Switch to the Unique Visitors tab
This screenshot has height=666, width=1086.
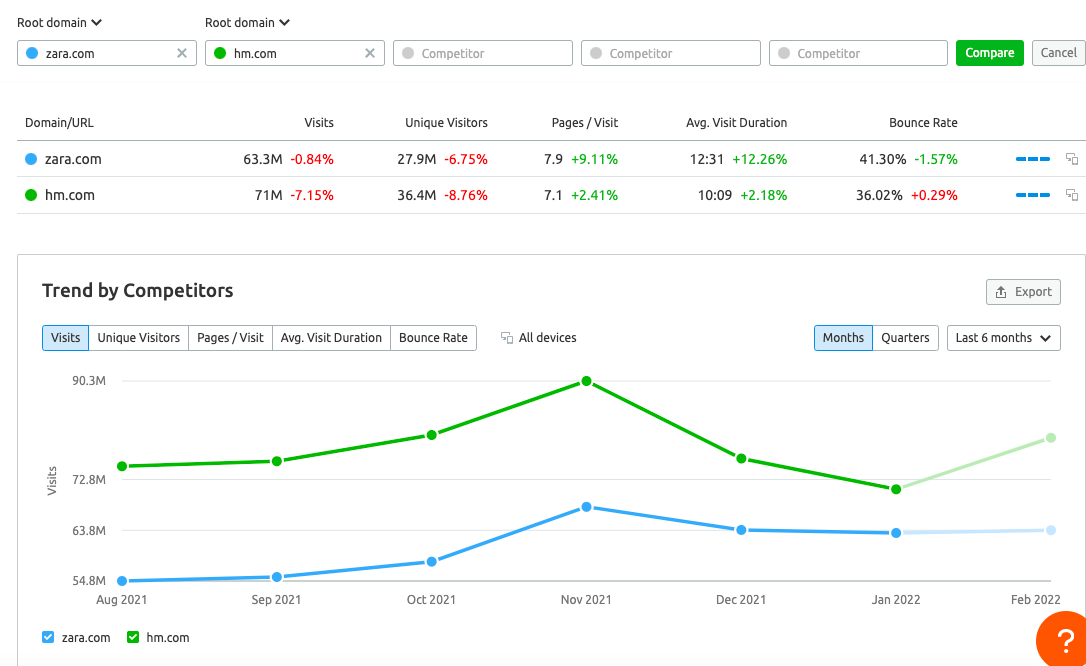(138, 338)
